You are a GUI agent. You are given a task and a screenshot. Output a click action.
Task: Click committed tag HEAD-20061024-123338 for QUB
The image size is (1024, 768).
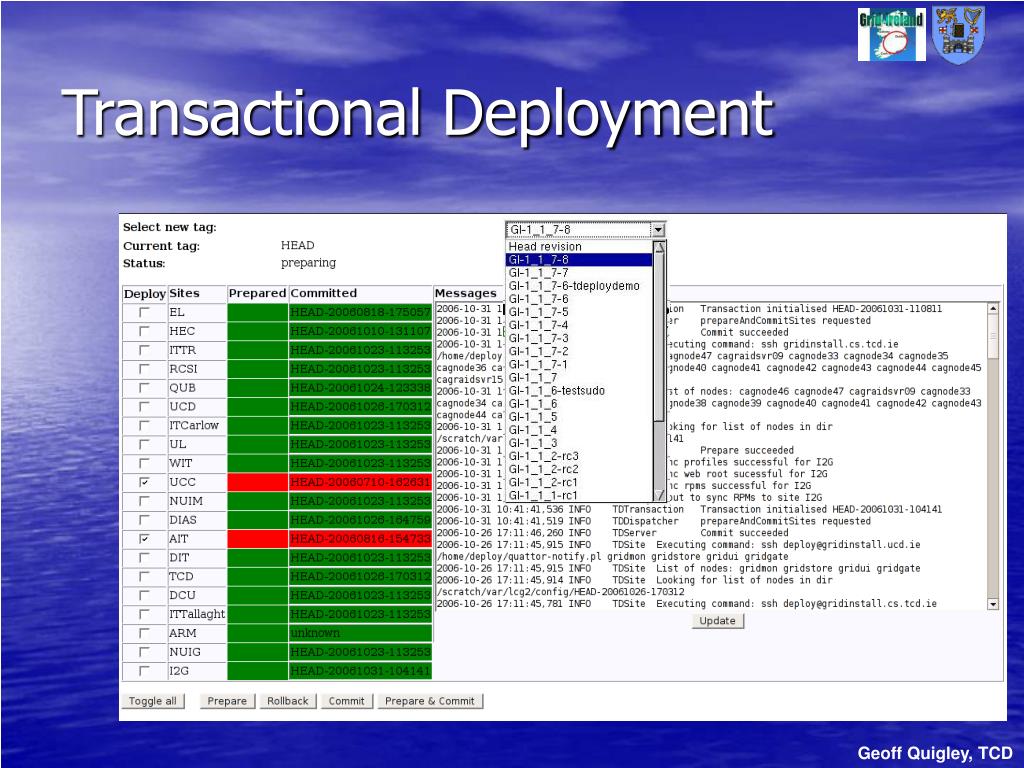point(360,388)
